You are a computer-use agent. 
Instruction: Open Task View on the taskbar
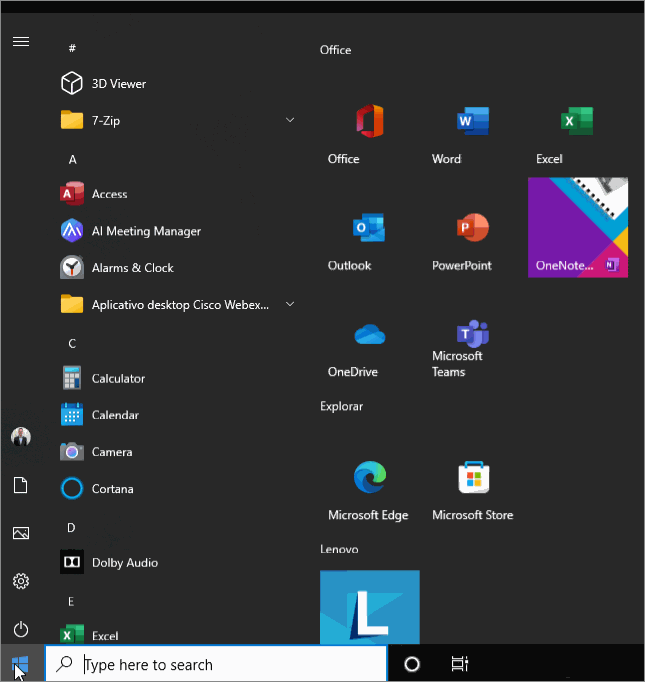pos(460,664)
